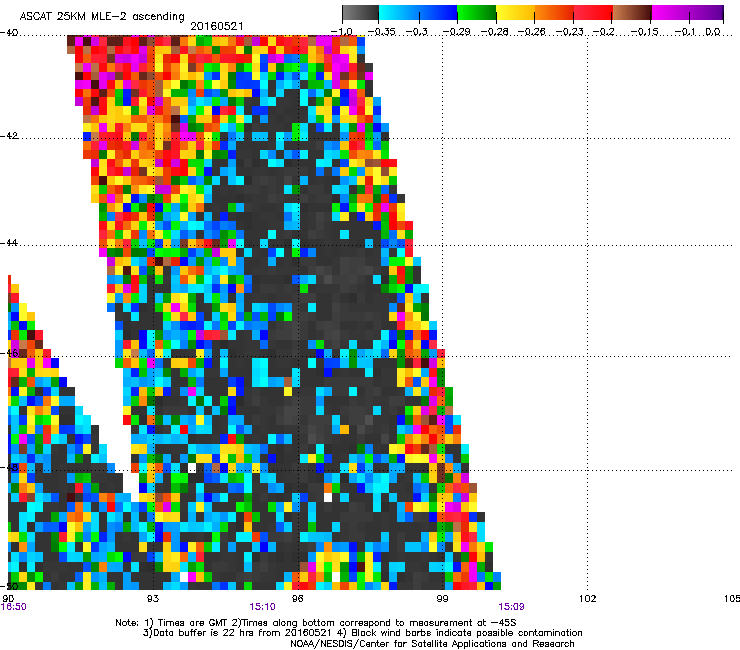The width and height of the screenshot is (740, 650).
Task: Click the '-40' latitude axis label
Action: point(9,33)
